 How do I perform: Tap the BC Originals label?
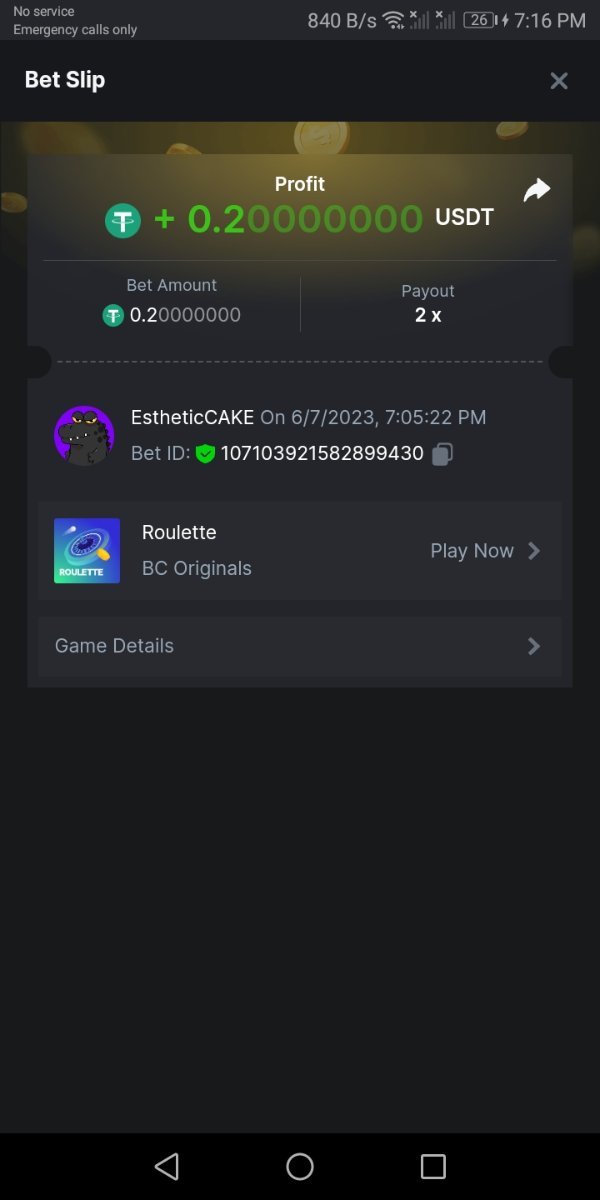[x=197, y=568]
